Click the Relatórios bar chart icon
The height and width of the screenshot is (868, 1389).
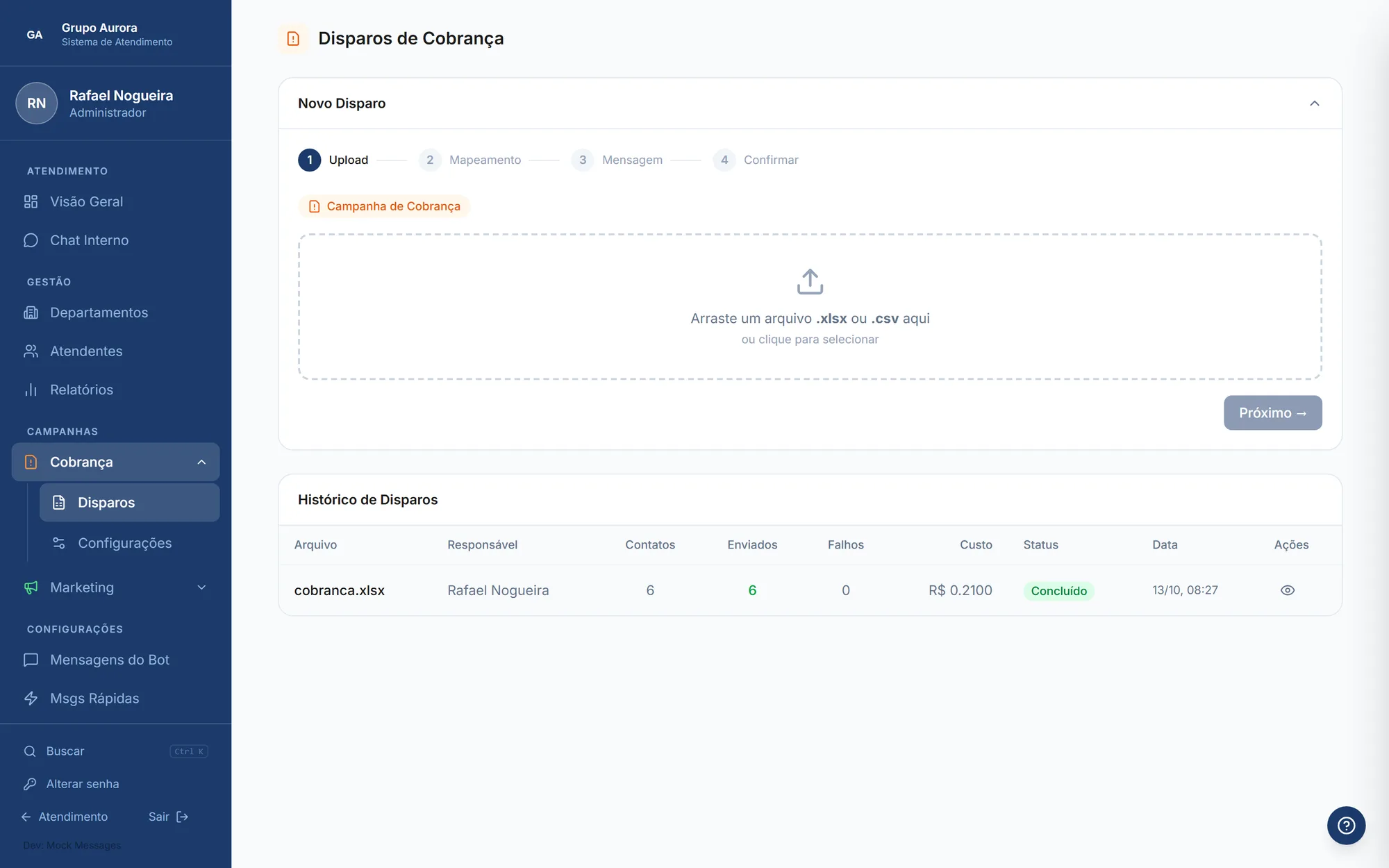click(31, 390)
